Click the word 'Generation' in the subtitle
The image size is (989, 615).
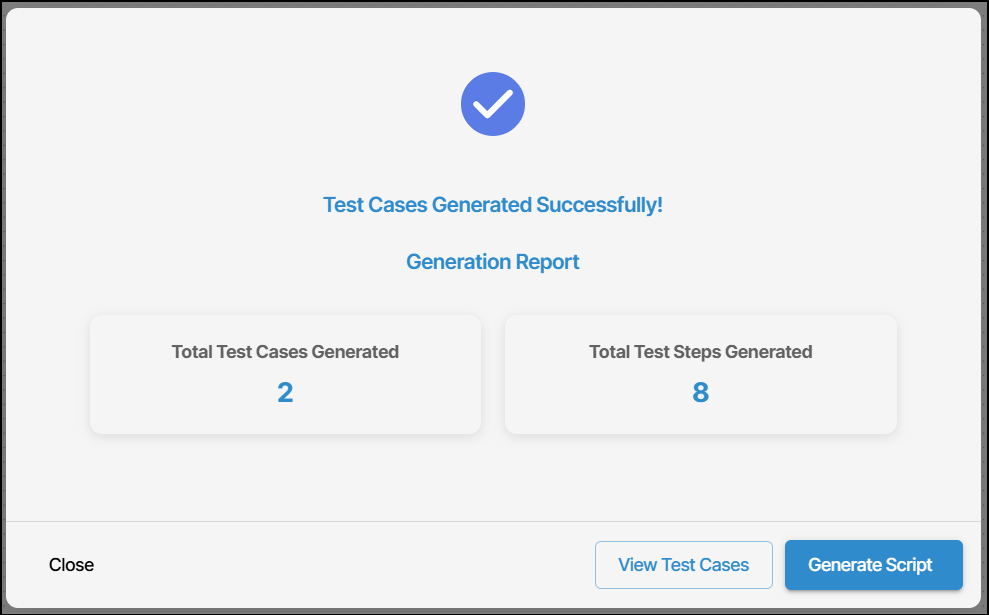point(458,262)
